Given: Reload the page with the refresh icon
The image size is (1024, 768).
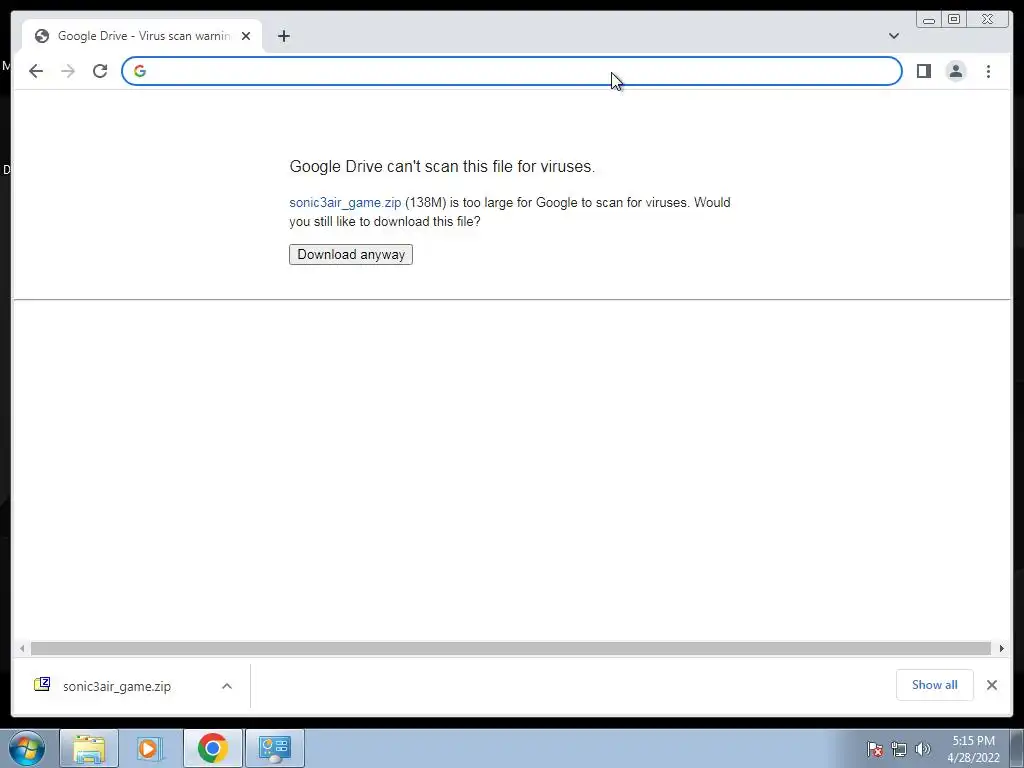Looking at the screenshot, I should click(x=100, y=71).
